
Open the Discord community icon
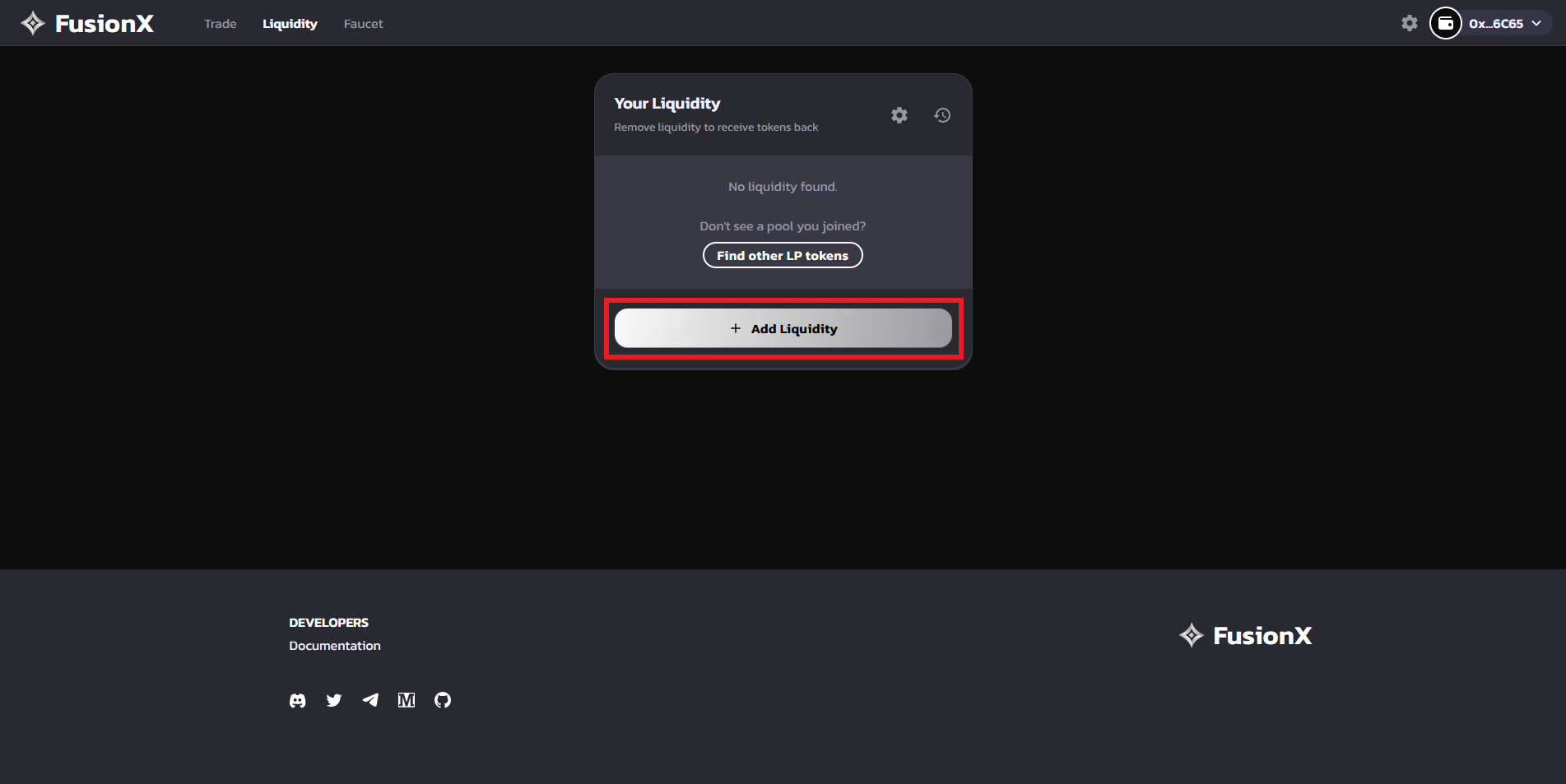tap(298, 700)
